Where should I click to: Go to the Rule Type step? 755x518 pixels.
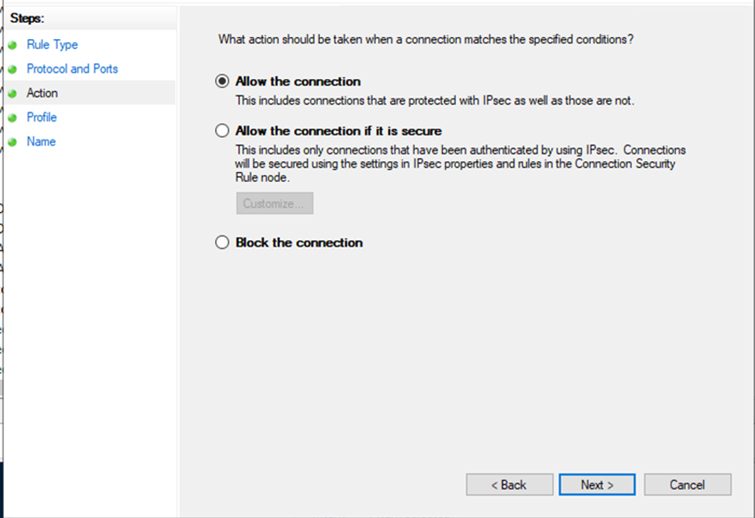52,45
